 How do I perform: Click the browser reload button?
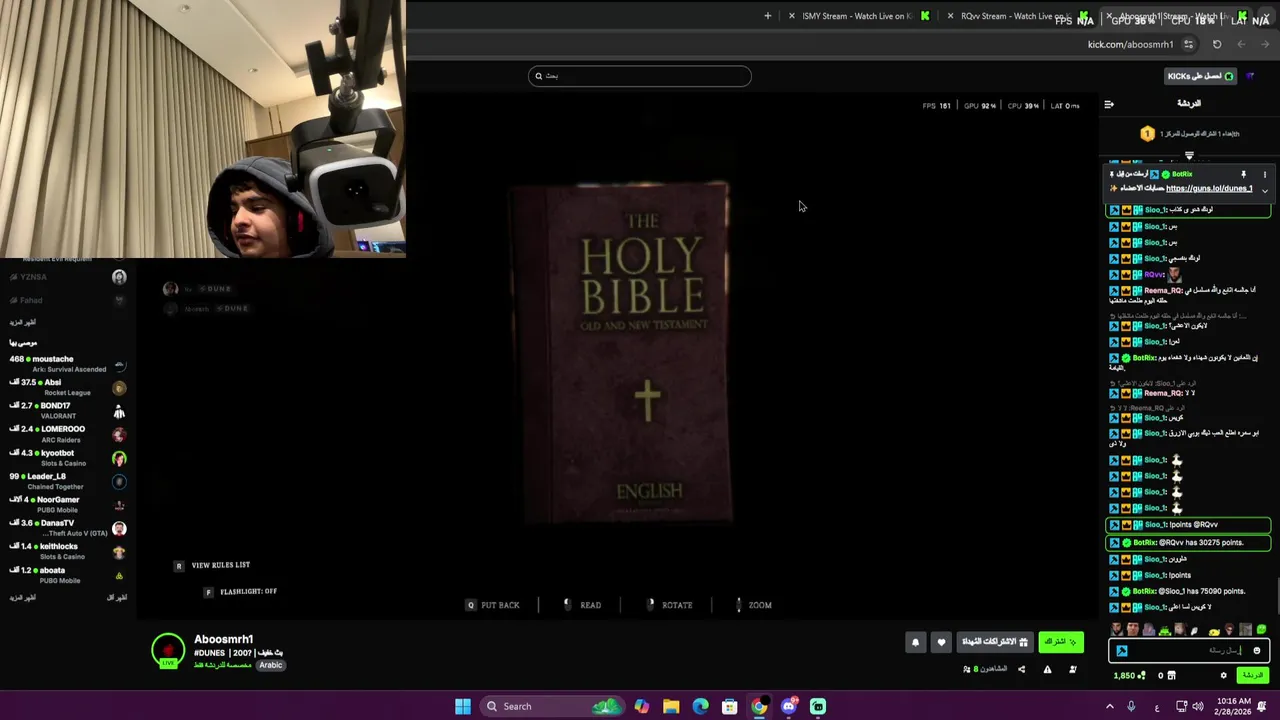(1217, 44)
